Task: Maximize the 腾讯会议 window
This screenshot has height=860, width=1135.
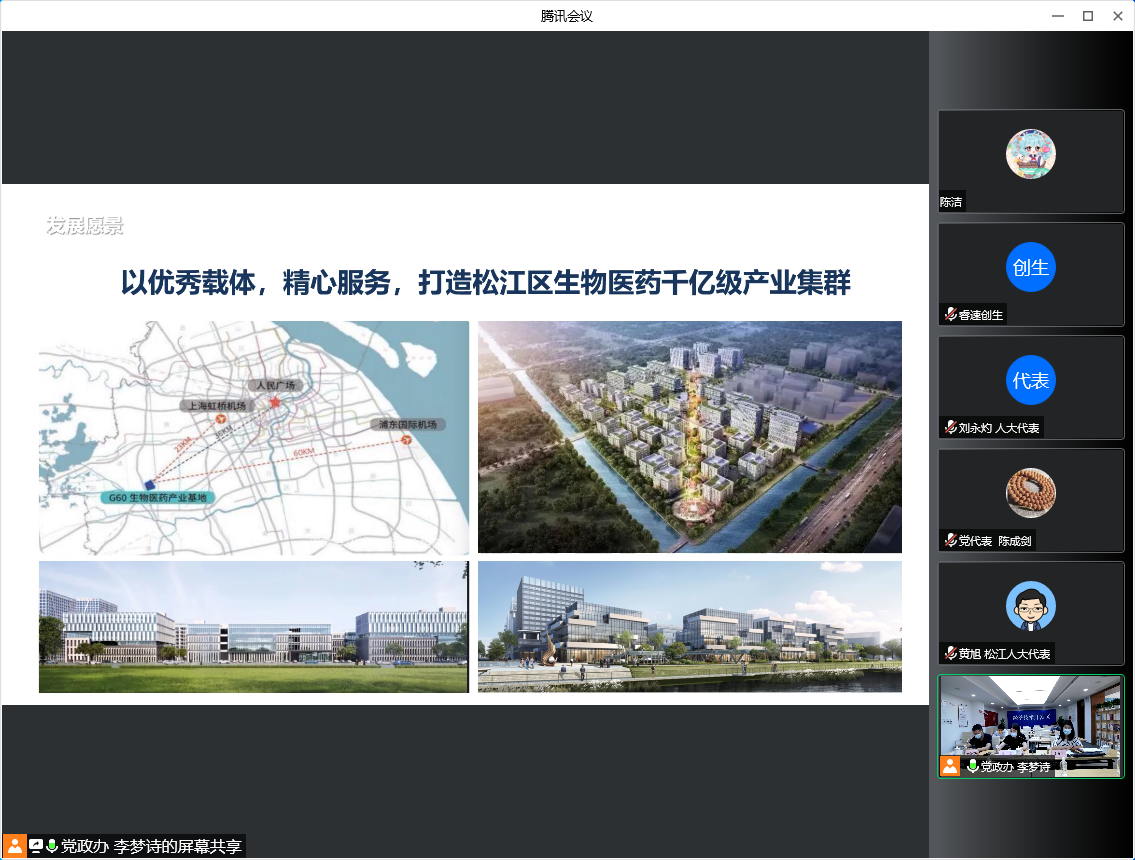Action: [x=1088, y=15]
